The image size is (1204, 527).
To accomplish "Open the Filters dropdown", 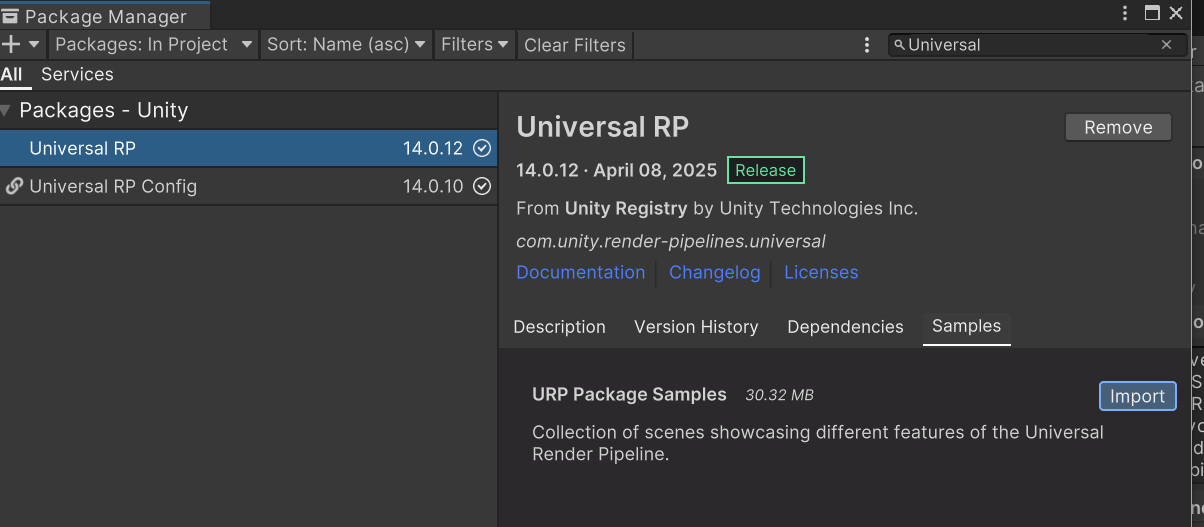I will [475, 45].
